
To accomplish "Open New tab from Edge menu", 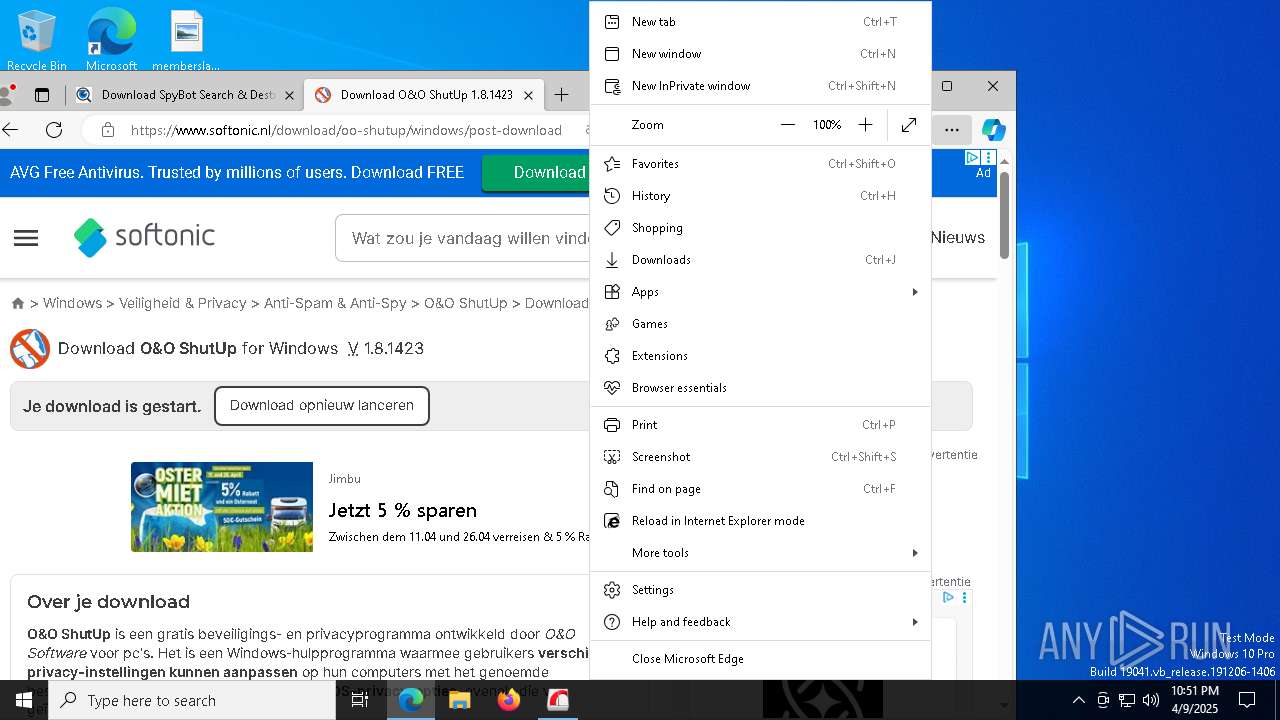I will [760, 22].
